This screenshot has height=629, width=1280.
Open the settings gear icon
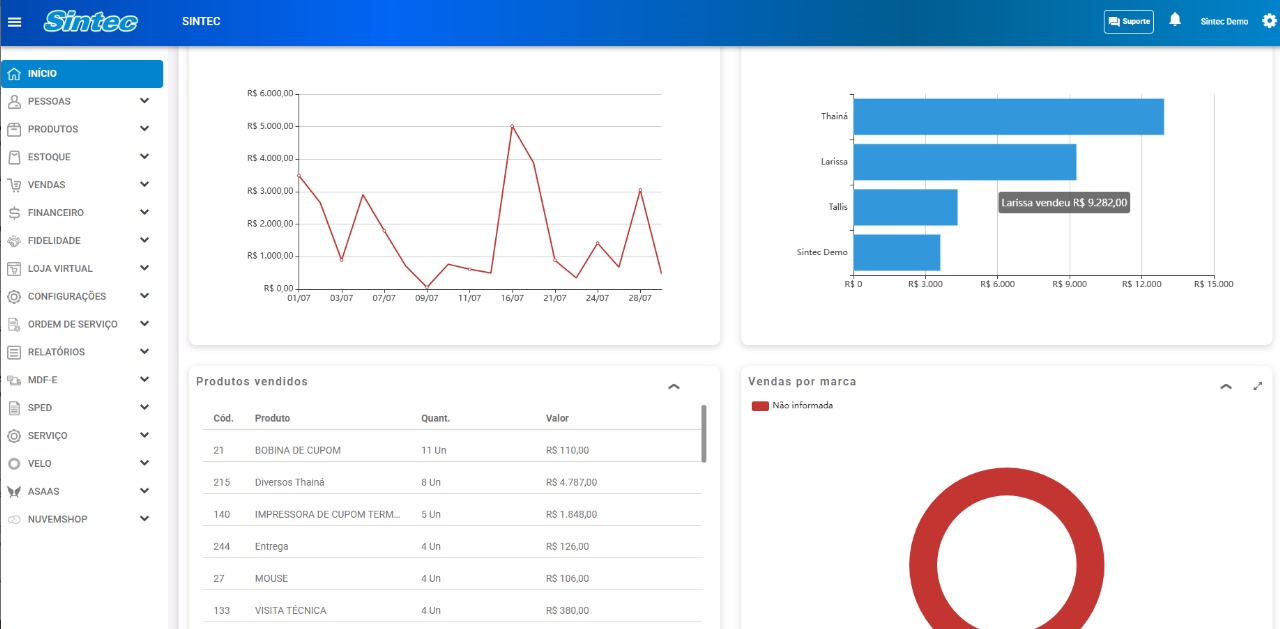(x=1270, y=21)
